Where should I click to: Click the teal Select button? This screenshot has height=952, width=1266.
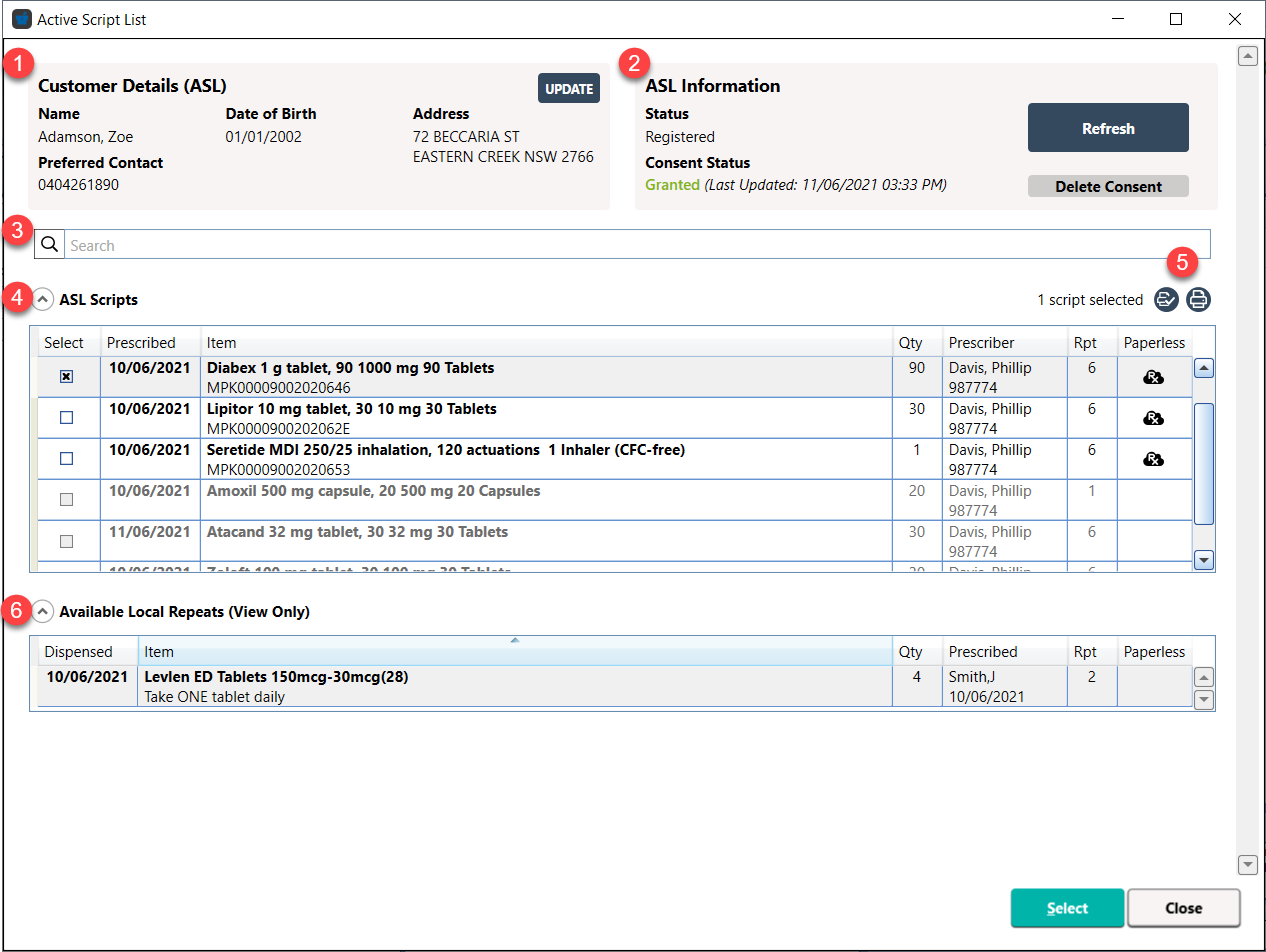1067,908
